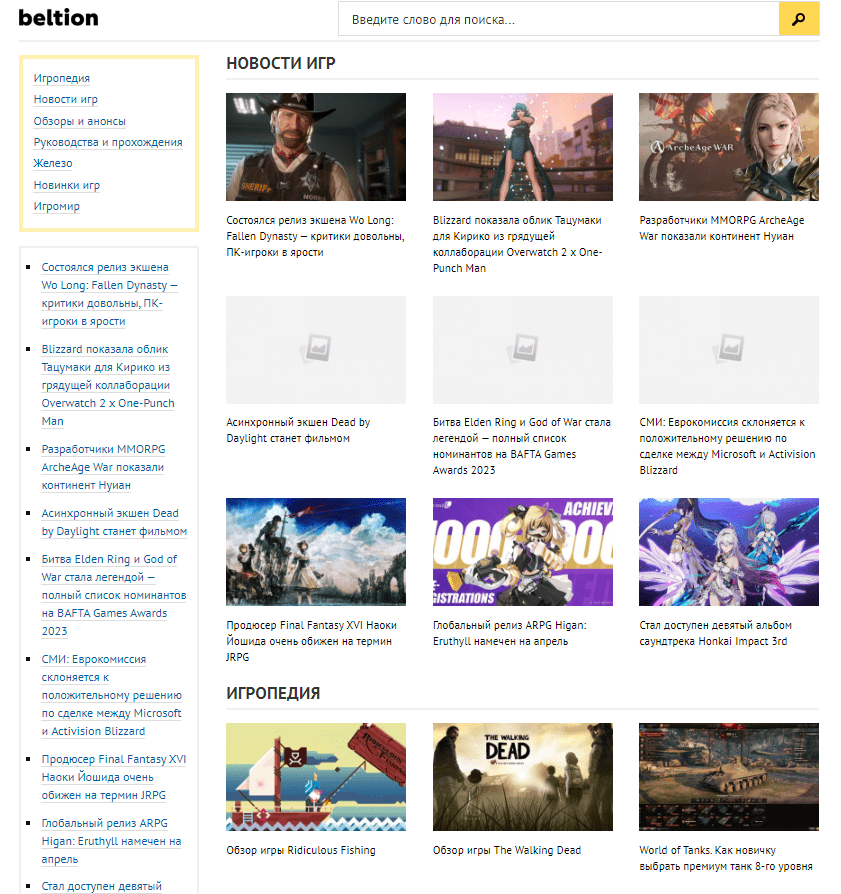Click the placeholder image above Dead by Daylight
This screenshot has height=894, width=841.
pyautogui.click(x=316, y=350)
